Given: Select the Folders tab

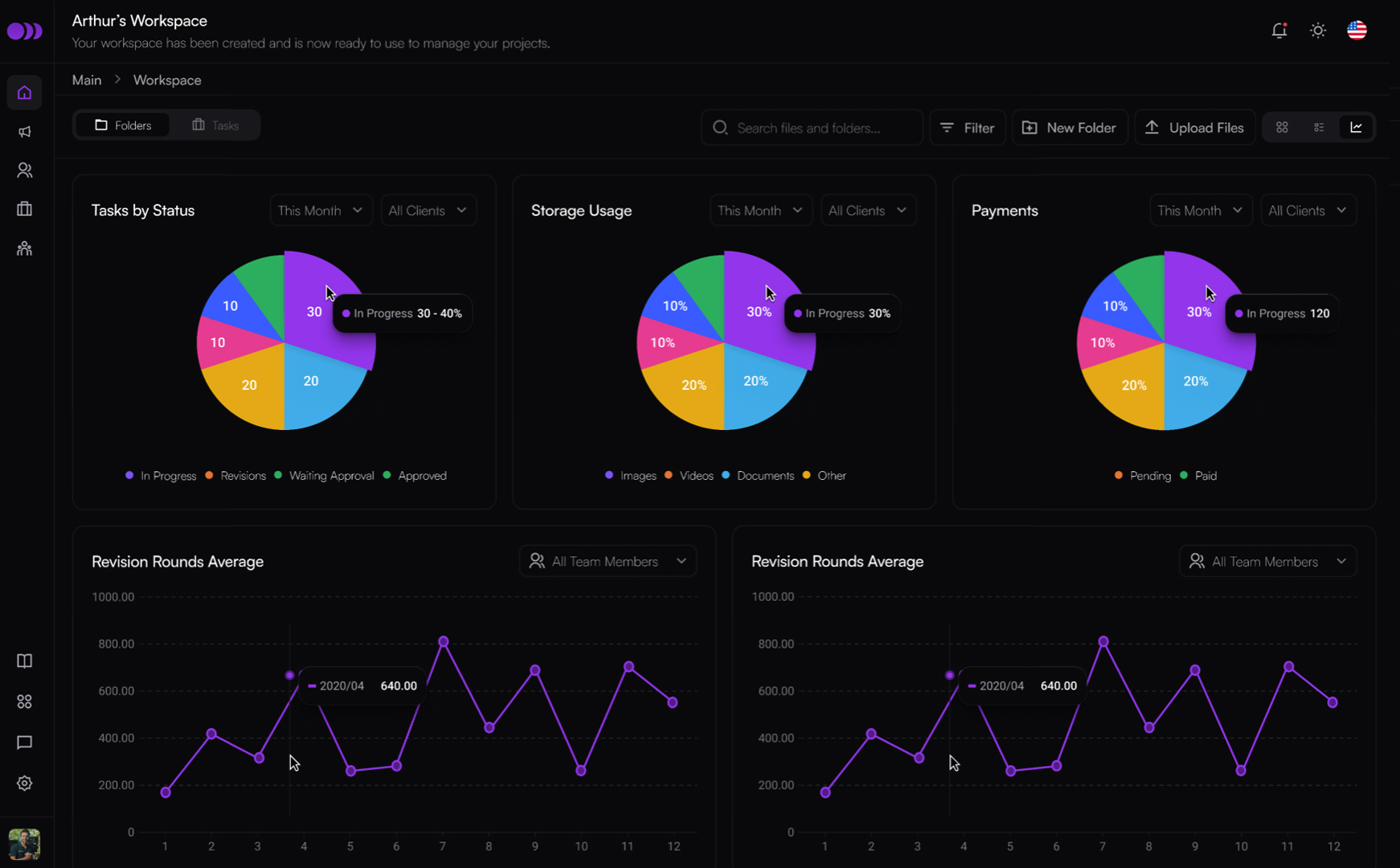Looking at the screenshot, I should 122,125.
